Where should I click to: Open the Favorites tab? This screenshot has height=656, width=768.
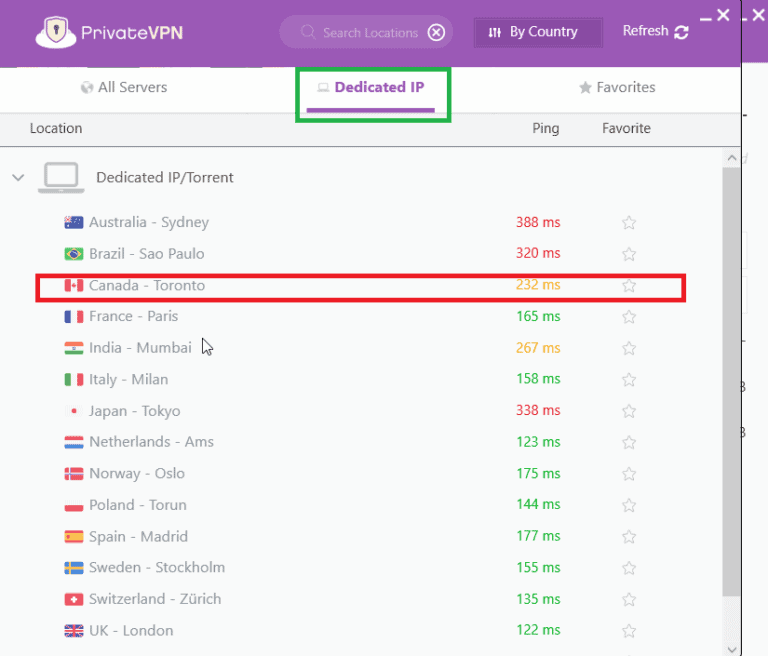pos(616,88)
